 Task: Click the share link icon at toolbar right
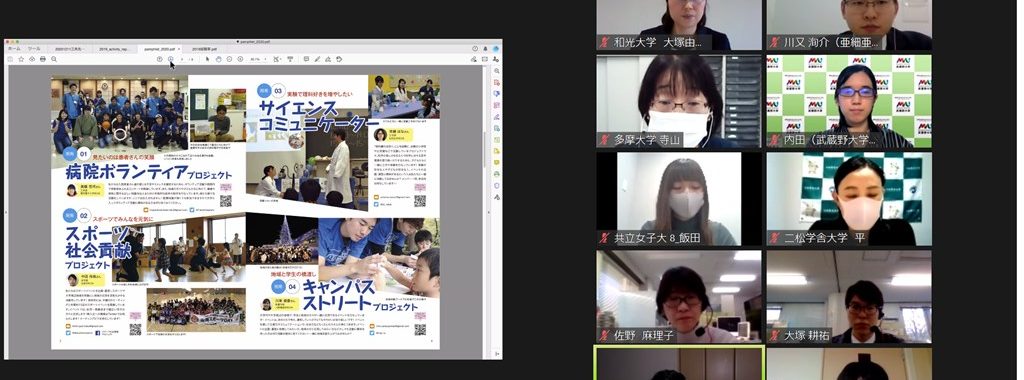(x=473, y=59)
